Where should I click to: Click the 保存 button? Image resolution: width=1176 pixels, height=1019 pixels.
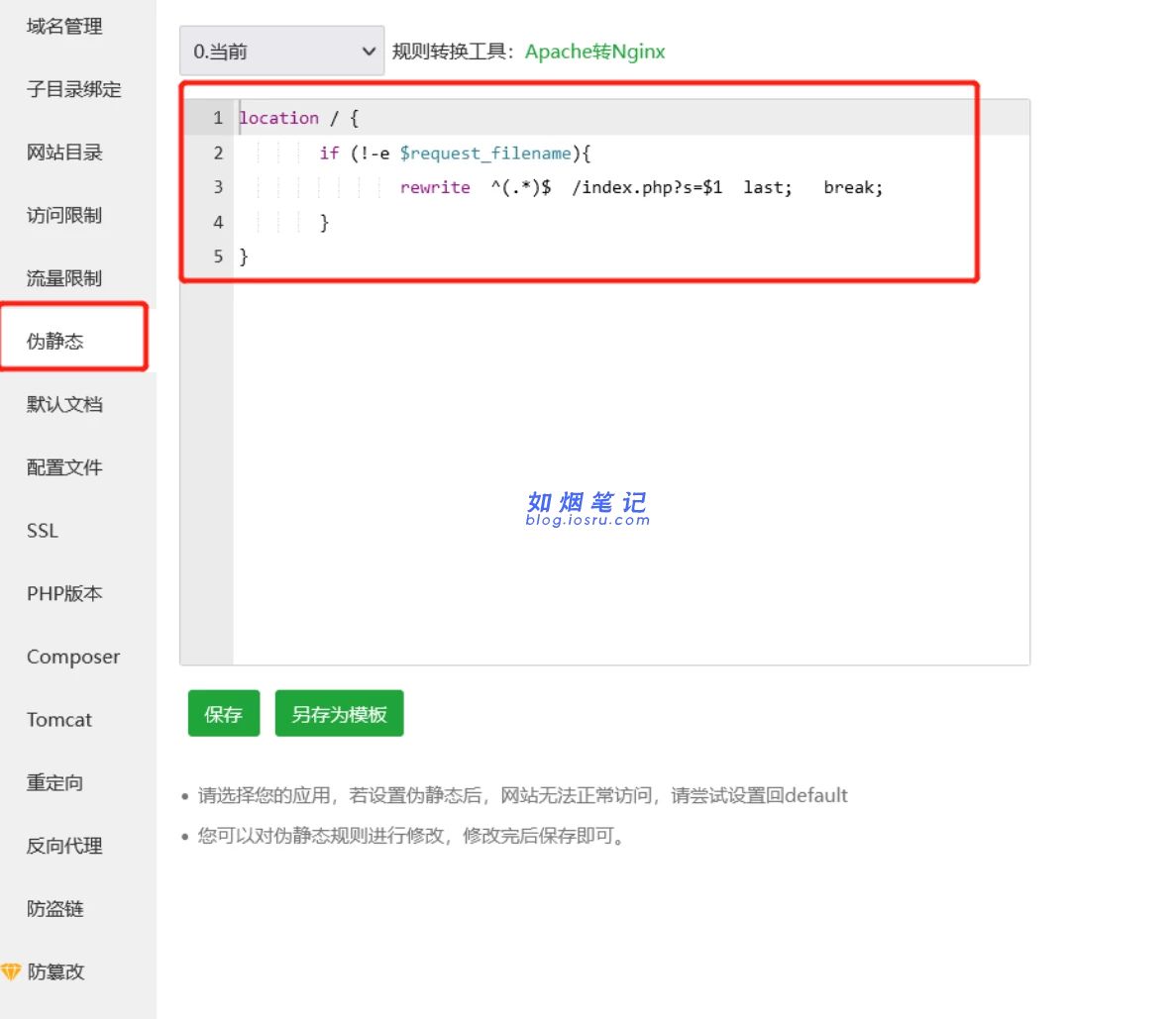point(224,713)
